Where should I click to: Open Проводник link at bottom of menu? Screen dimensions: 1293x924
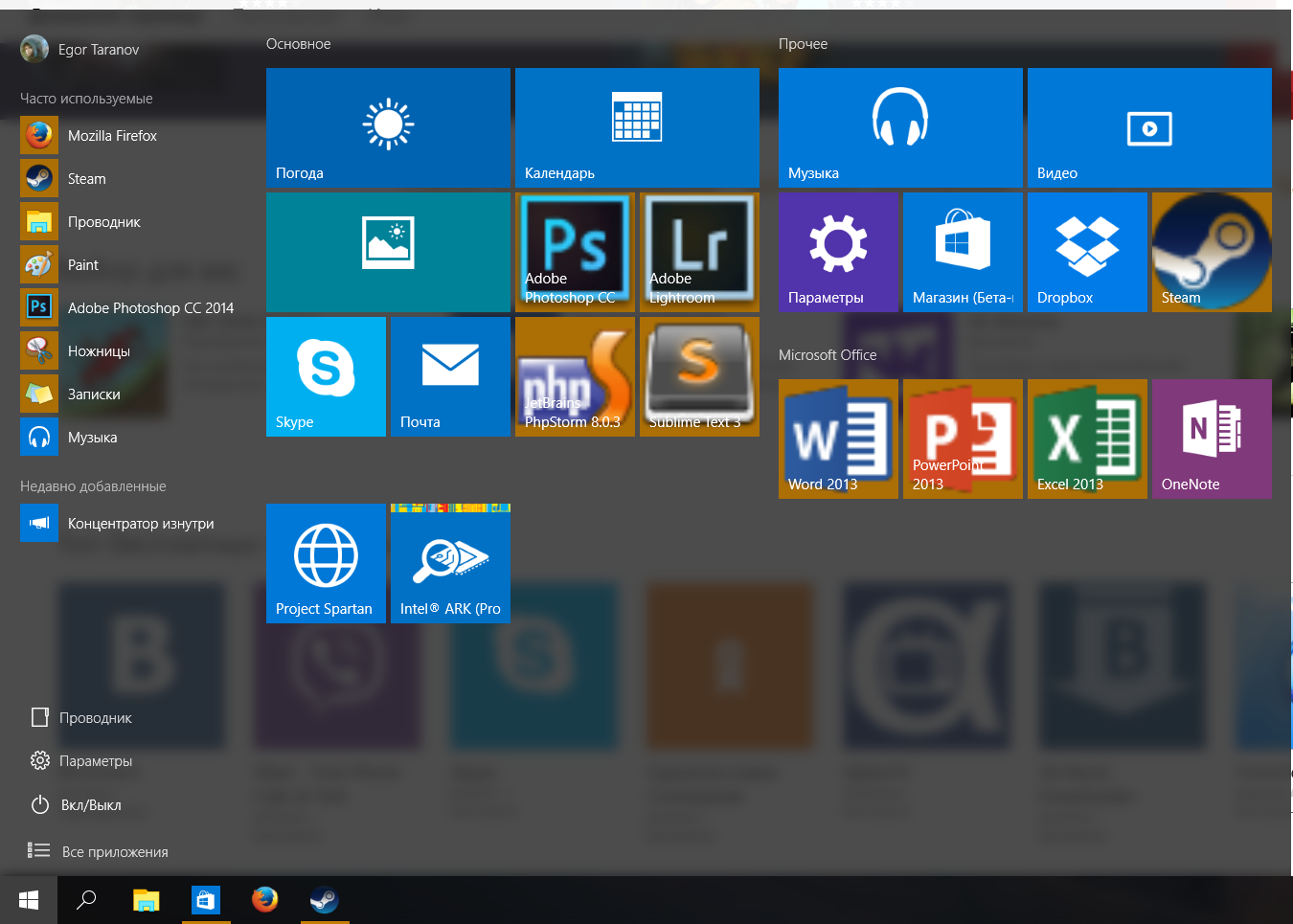(81, 718)
